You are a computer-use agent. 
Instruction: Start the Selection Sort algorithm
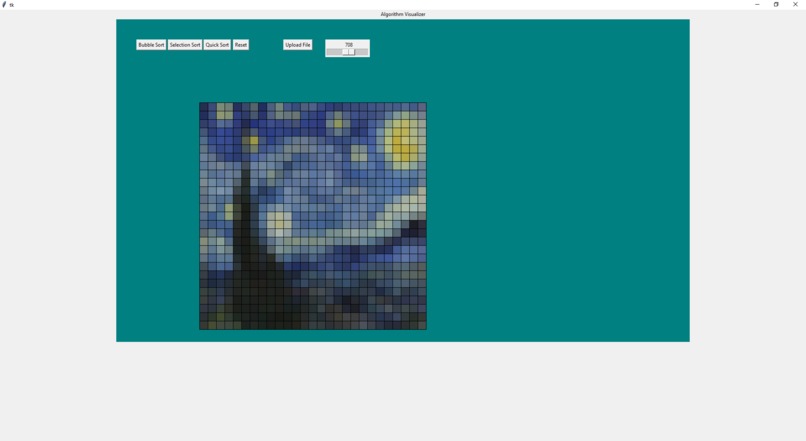[x=185, y=45]
